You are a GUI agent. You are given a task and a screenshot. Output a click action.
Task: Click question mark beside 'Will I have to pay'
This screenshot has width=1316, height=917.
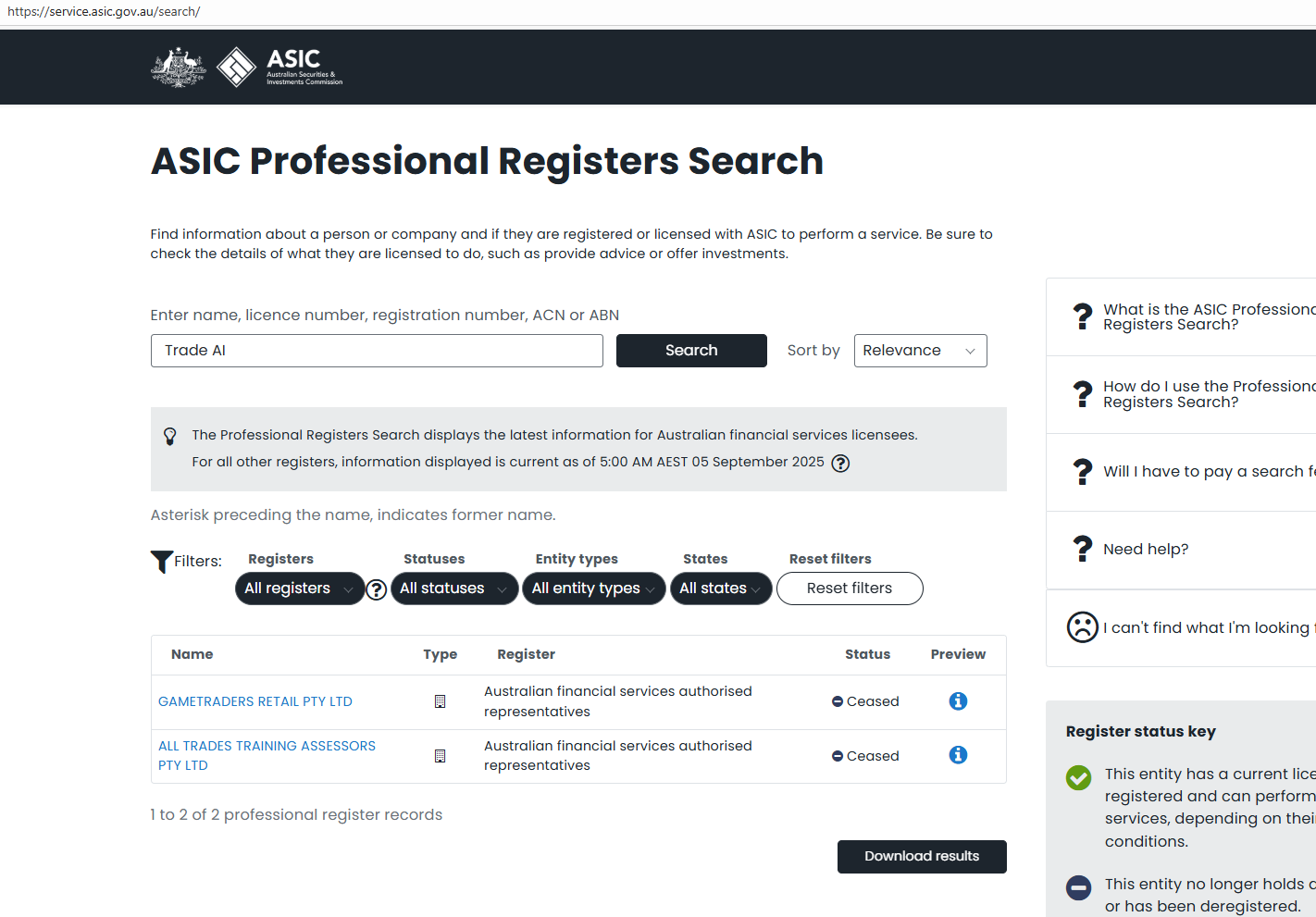pyautogui.click(x=1083, y=472)
